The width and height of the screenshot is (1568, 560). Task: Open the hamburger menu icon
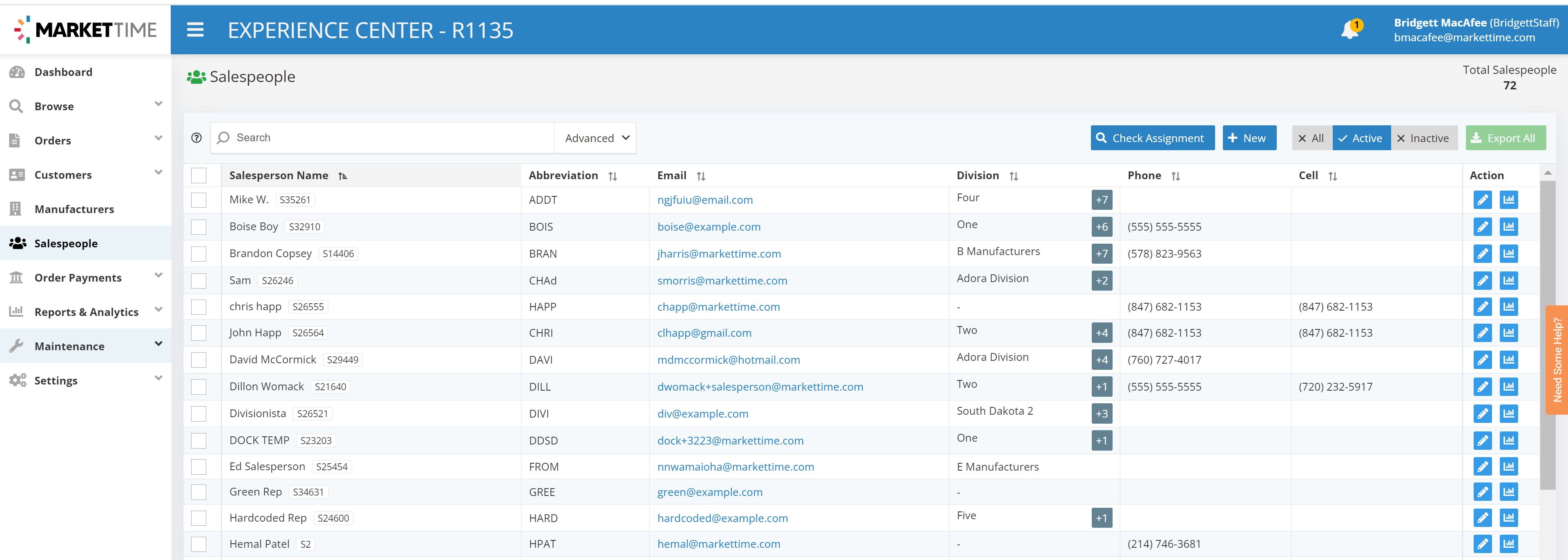(x=195, y=30)
